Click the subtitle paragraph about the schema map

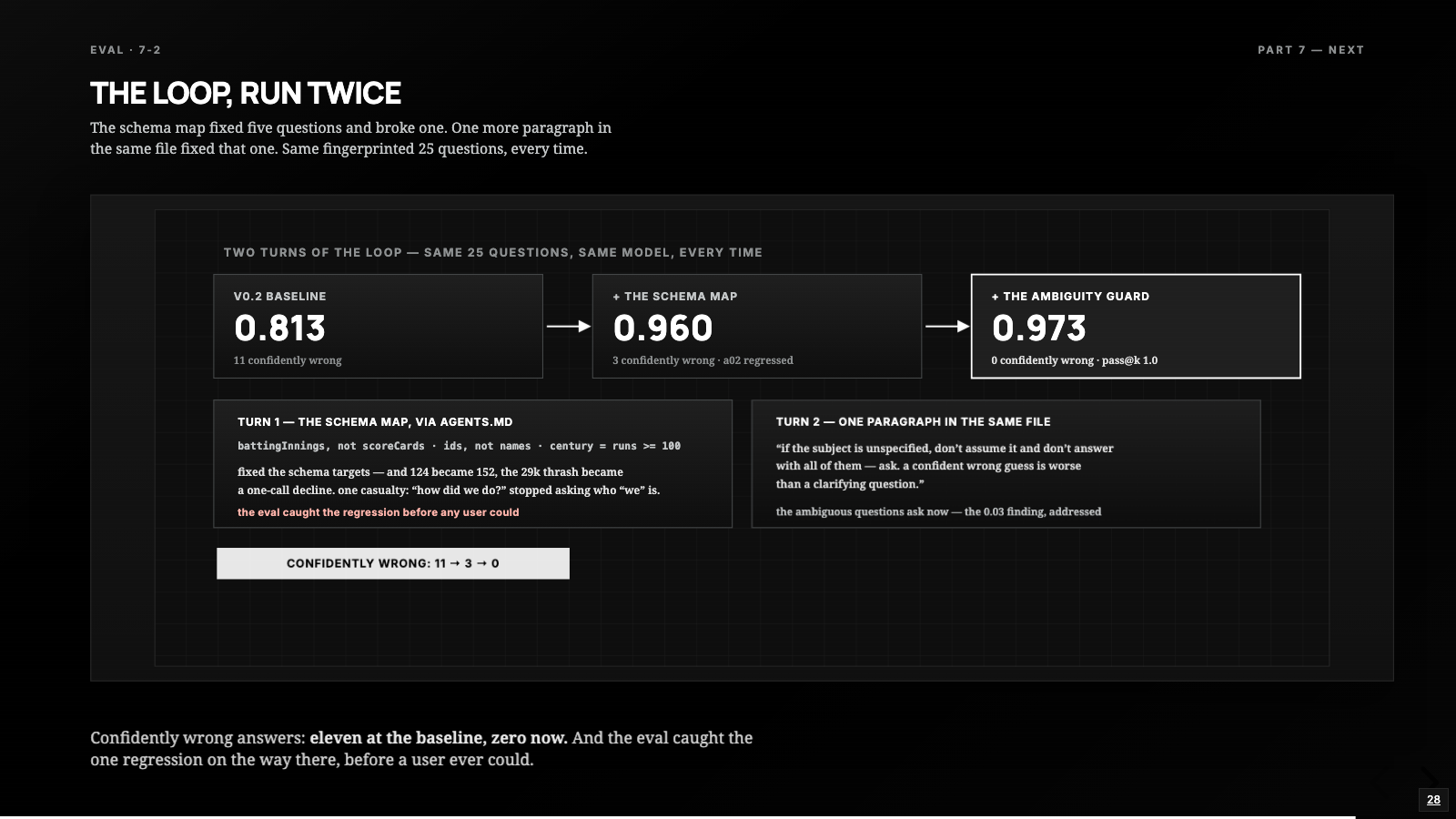(x=350, y=138)
